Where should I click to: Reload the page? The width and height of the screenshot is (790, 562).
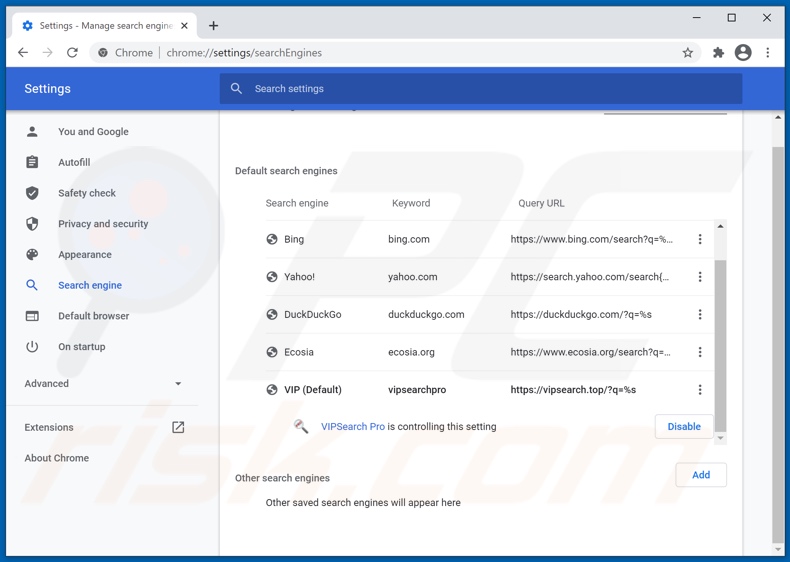pyautogui.click(x=73, y=52)
